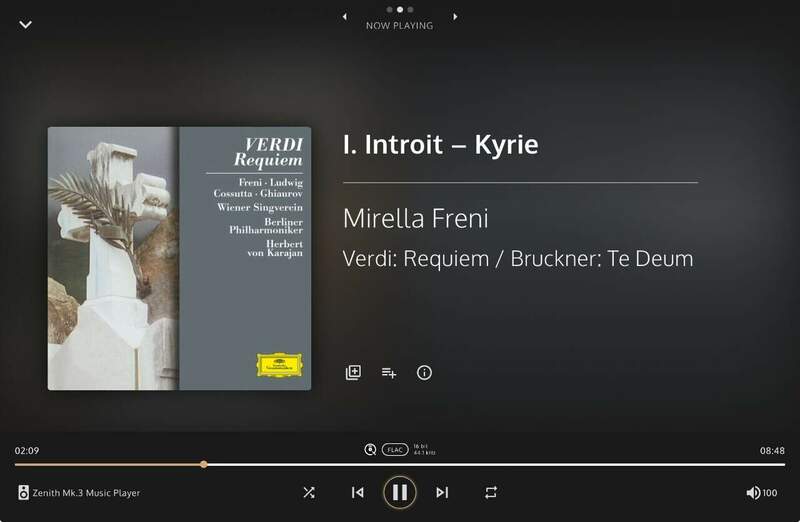The image size is (800, 522).
Task: Click the playback progress slider handle
Action: point(204,464)
